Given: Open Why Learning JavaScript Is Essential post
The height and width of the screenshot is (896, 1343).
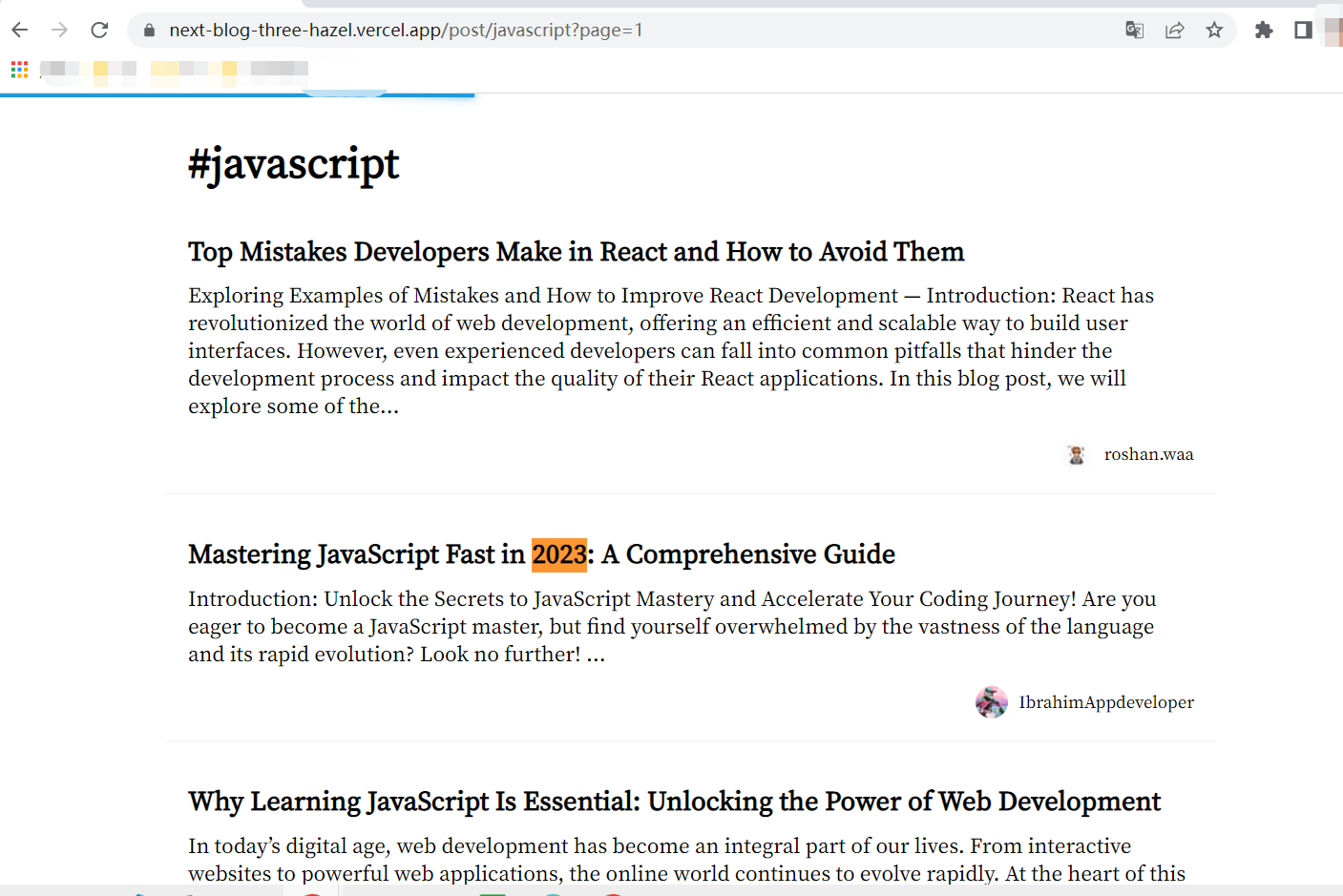Looking at the screenshot, I should click(674, 802).
